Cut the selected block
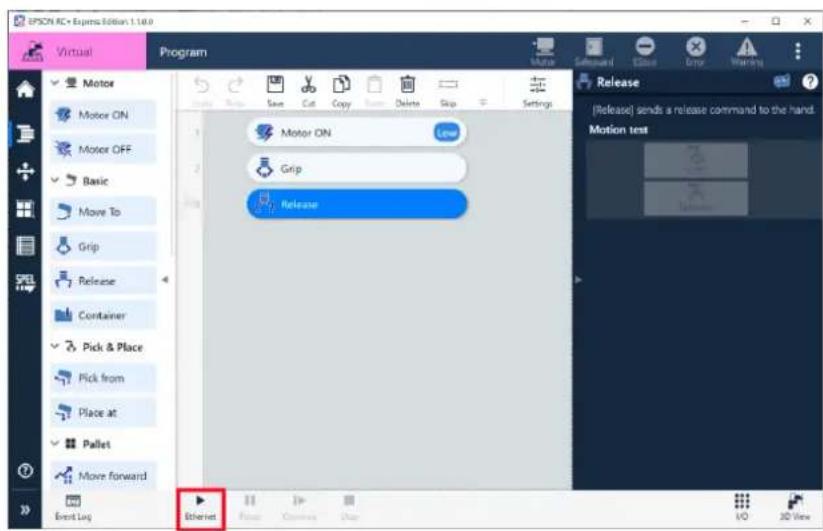Screen dimensions: 823x531 [x=309, y=91]
